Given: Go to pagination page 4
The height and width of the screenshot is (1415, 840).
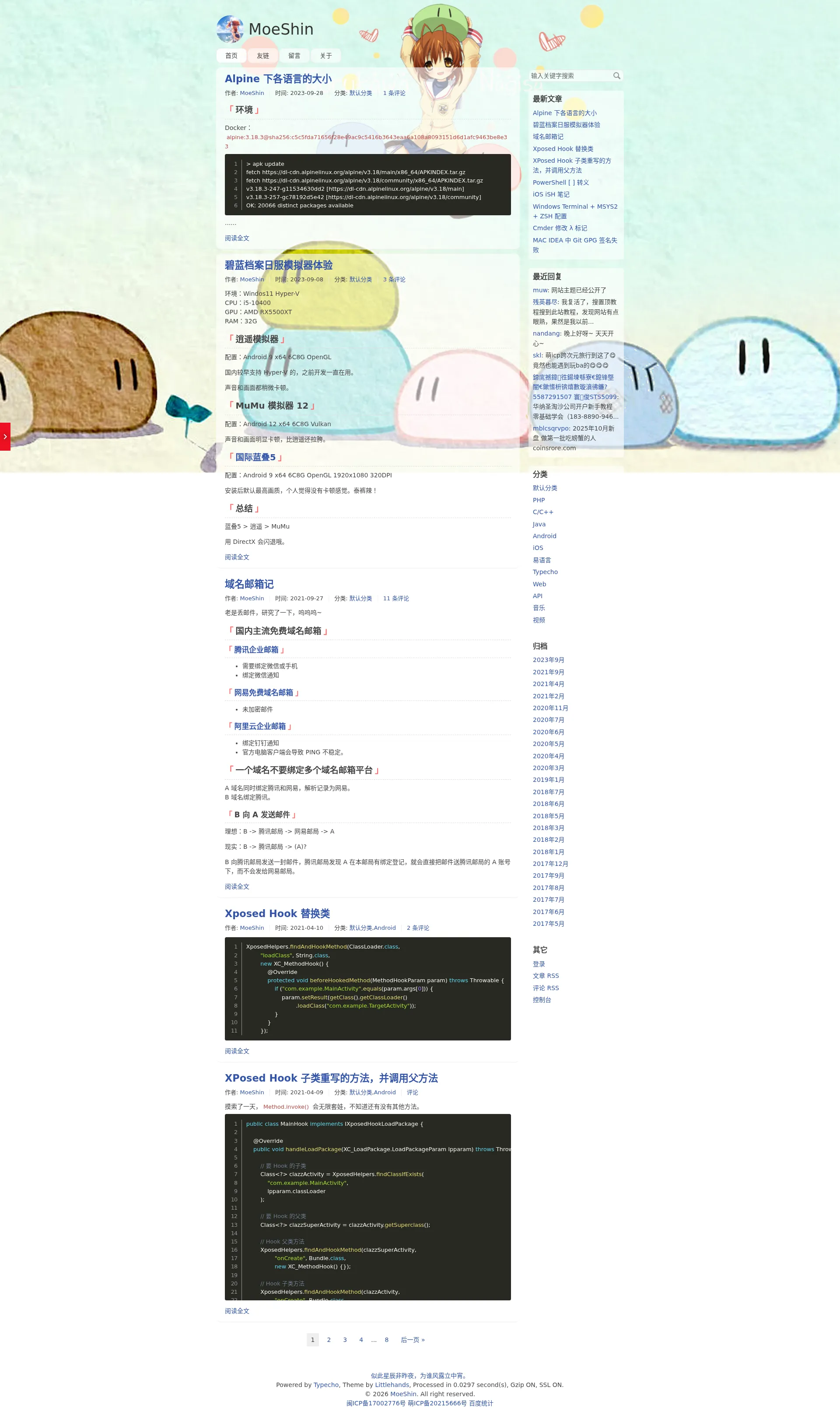Looking at the screenshot, I should [360, 1340].
